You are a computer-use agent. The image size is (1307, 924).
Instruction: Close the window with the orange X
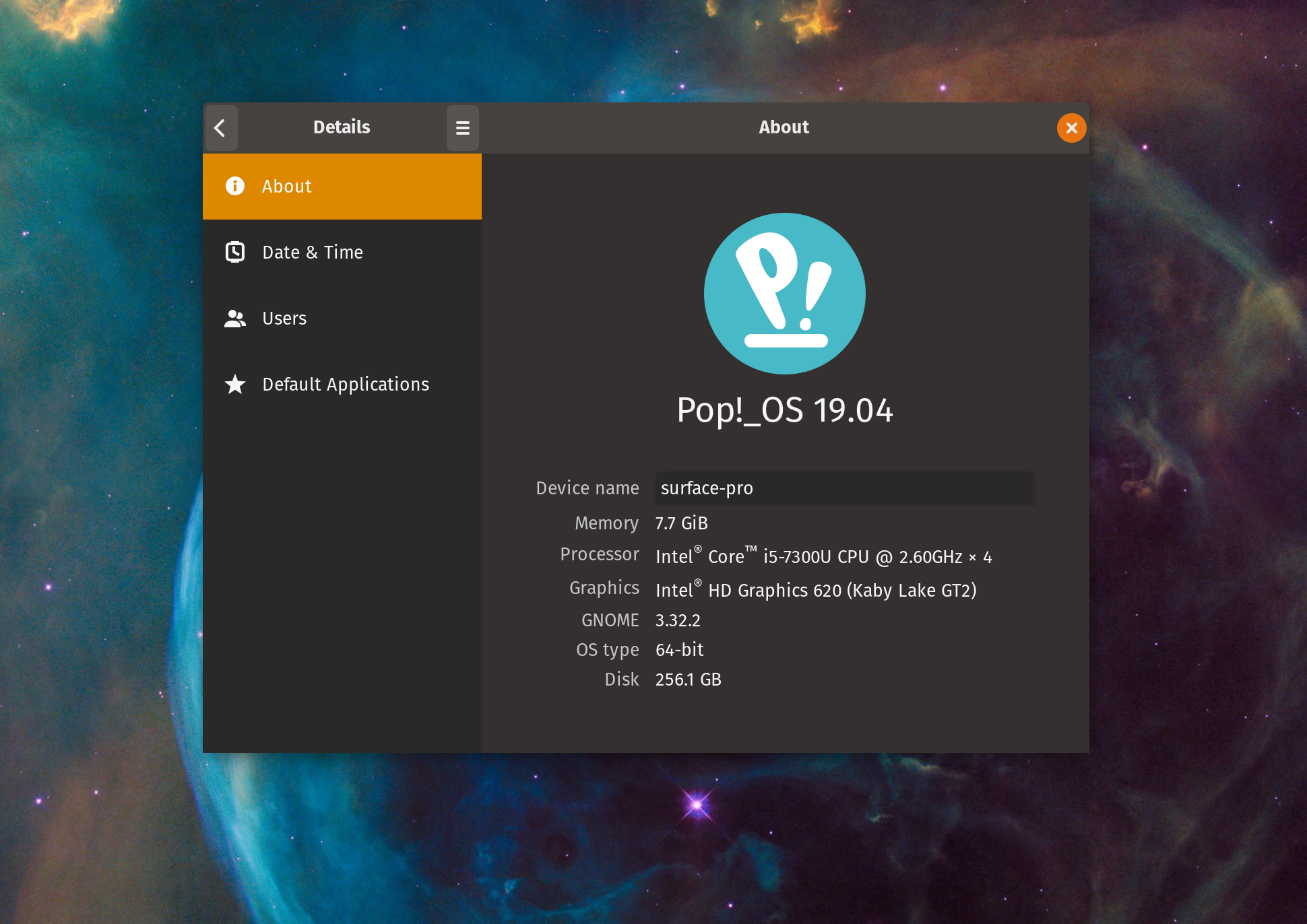[1071, 128]
